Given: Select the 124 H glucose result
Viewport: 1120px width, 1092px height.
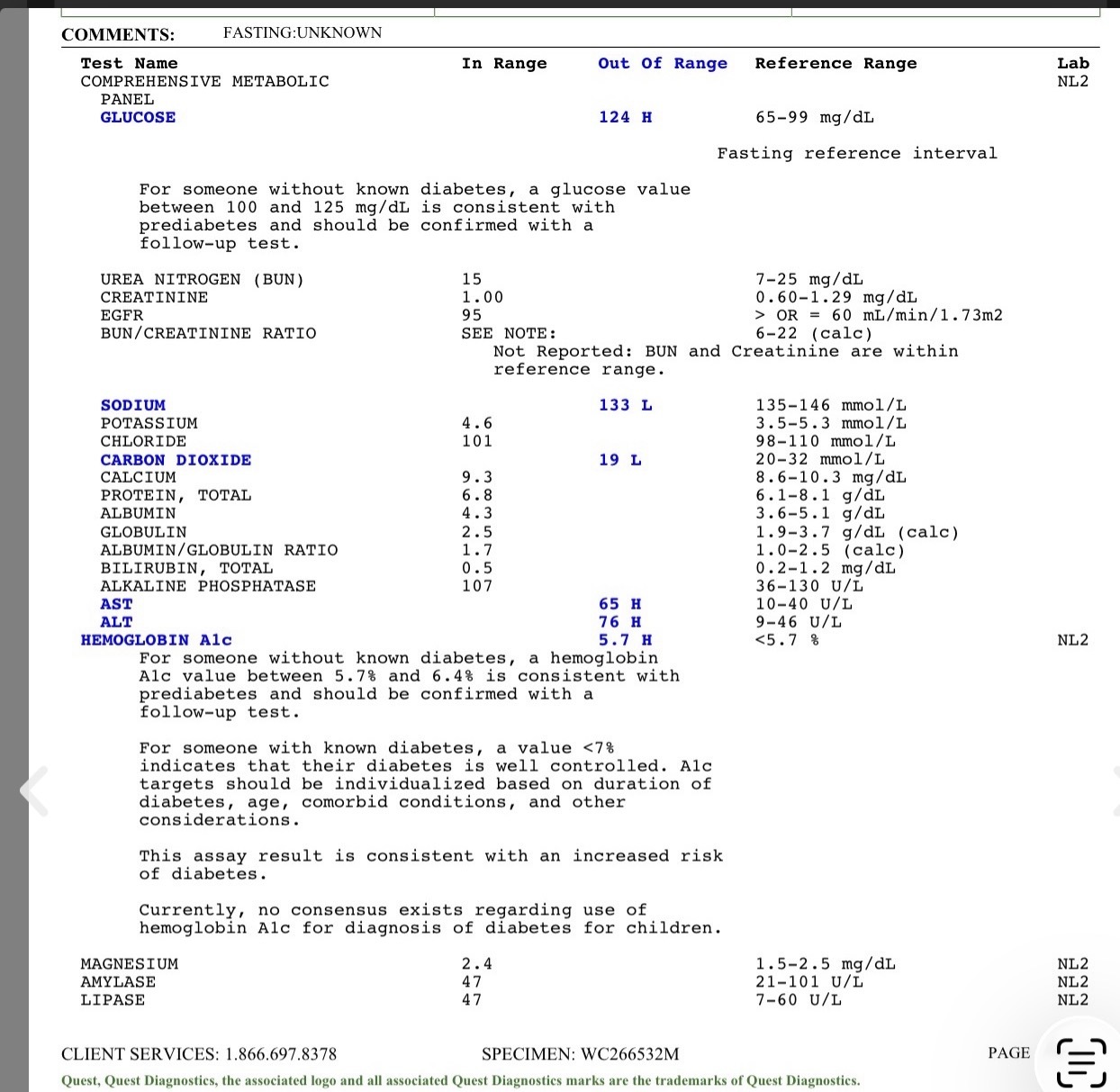Looking at the screenshot, I should click(x=625, y=117).
